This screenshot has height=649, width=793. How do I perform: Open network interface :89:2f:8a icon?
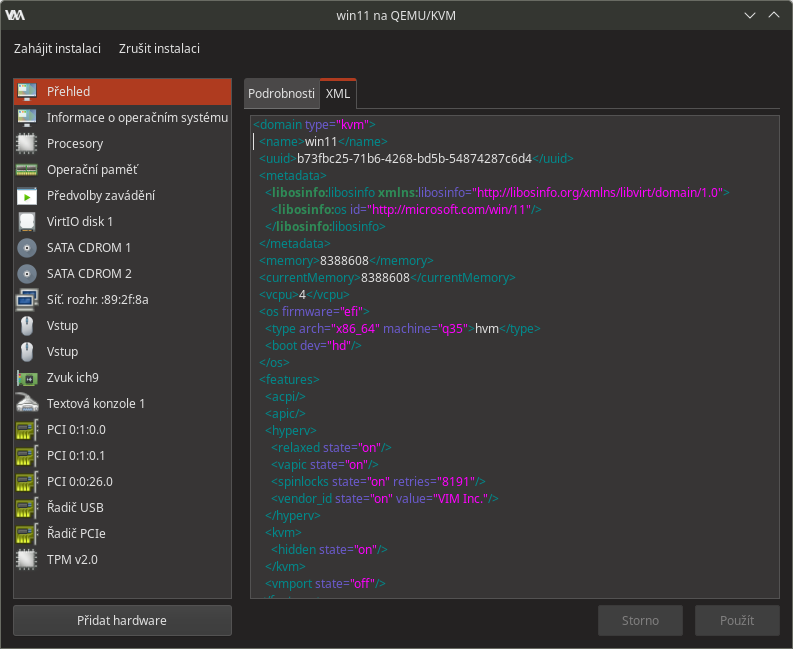tap(27, 299)
